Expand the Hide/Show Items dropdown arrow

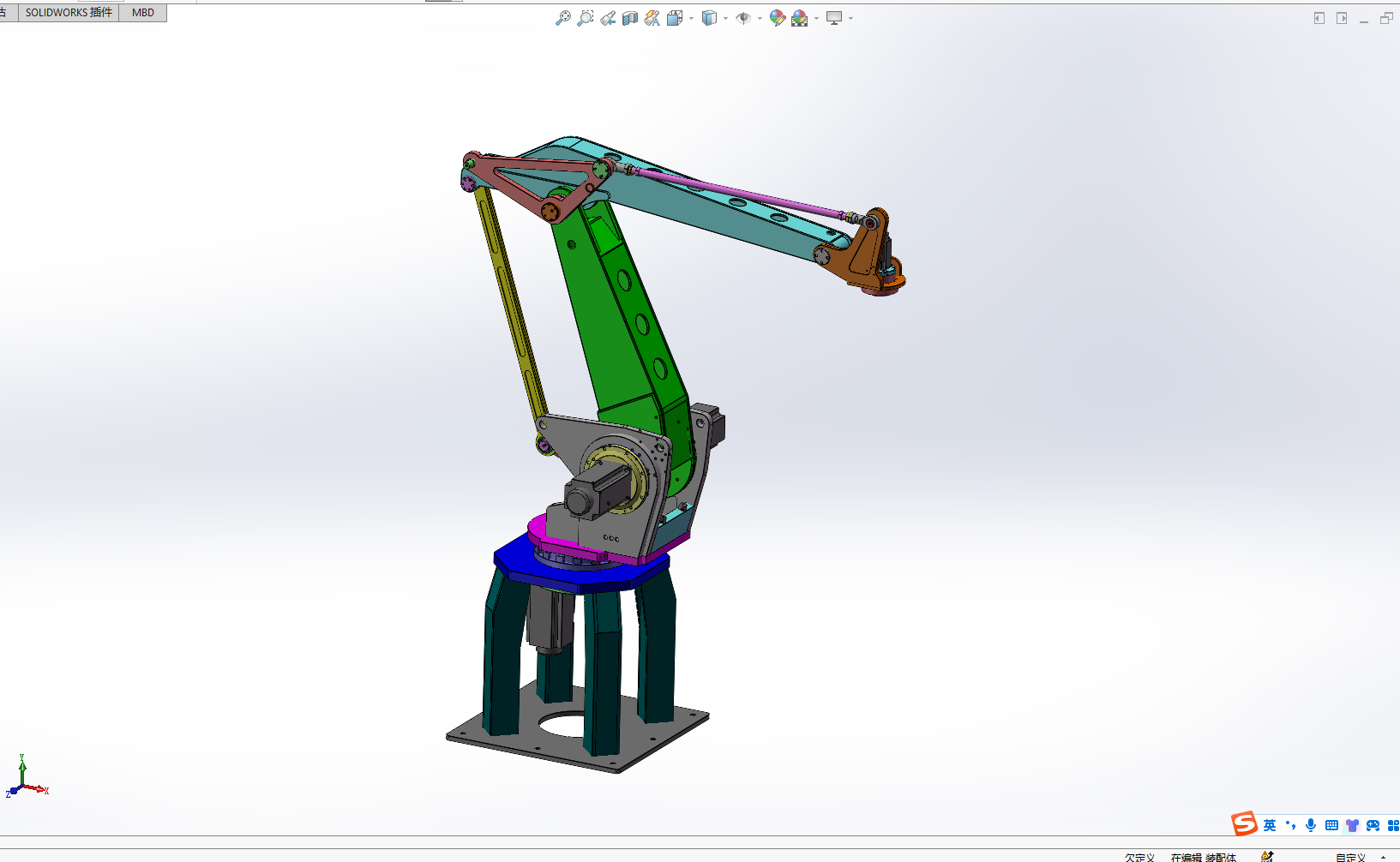760,18
